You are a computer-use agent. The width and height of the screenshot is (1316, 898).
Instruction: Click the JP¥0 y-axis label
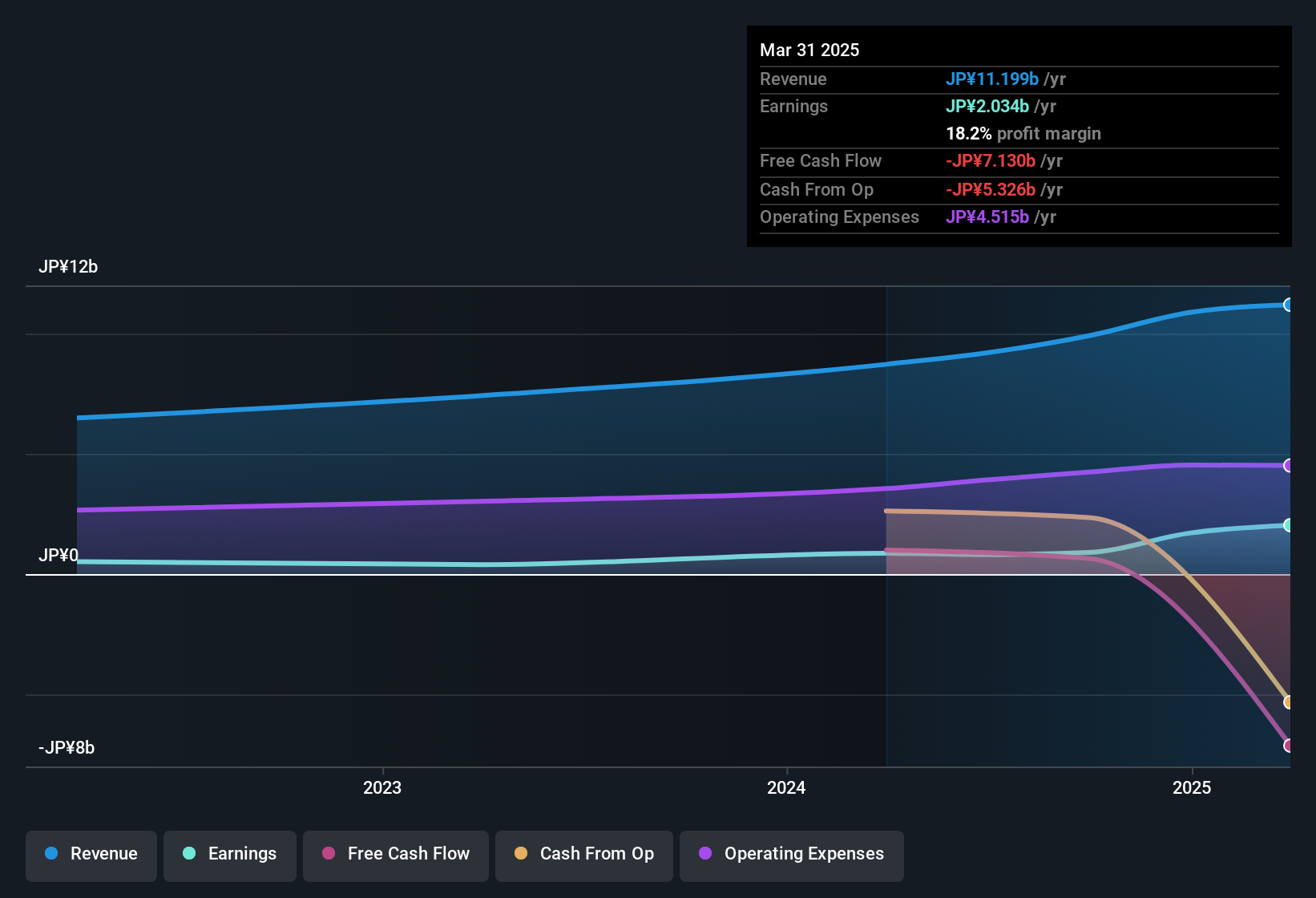[x=59, y=555]
